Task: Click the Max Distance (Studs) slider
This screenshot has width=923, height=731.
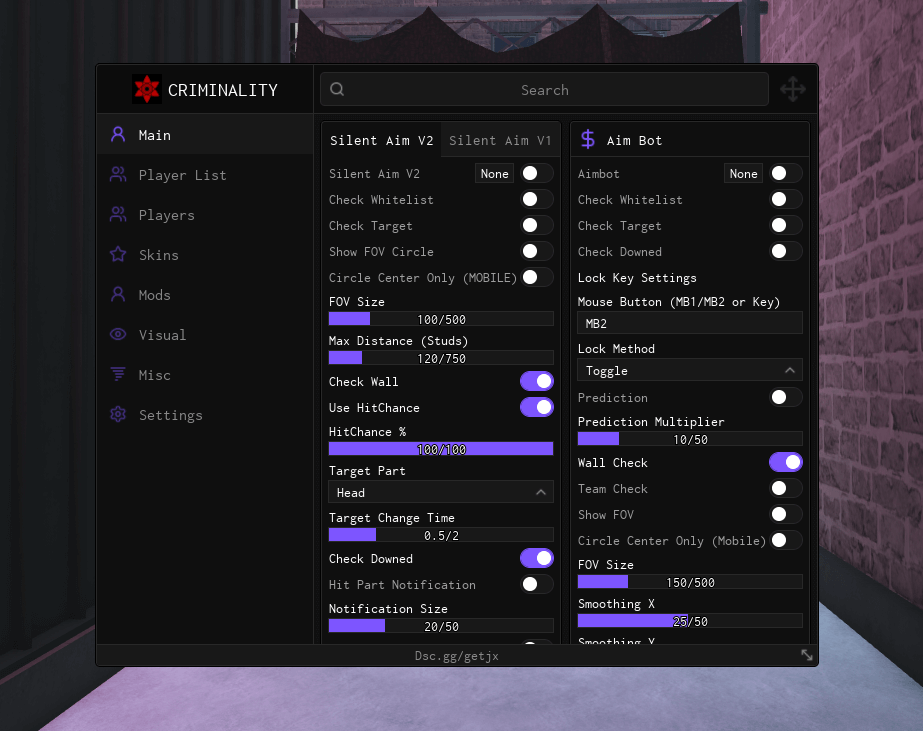Action: point(441,358)
